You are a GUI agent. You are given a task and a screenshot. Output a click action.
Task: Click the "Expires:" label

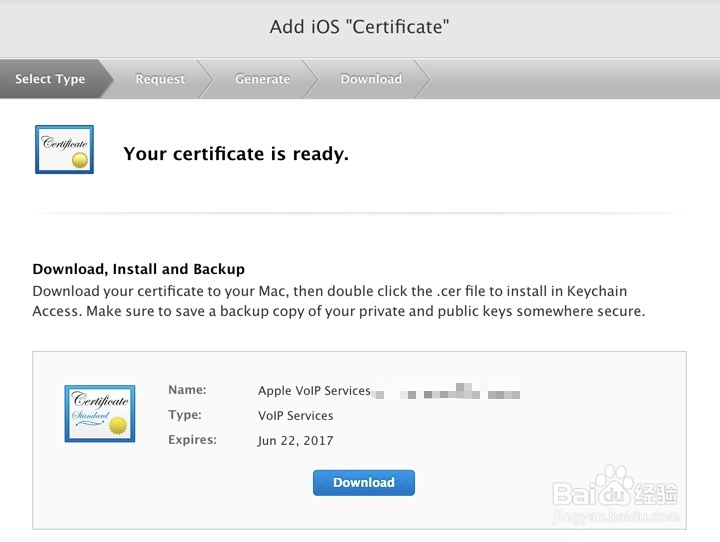tap(192, 440)
